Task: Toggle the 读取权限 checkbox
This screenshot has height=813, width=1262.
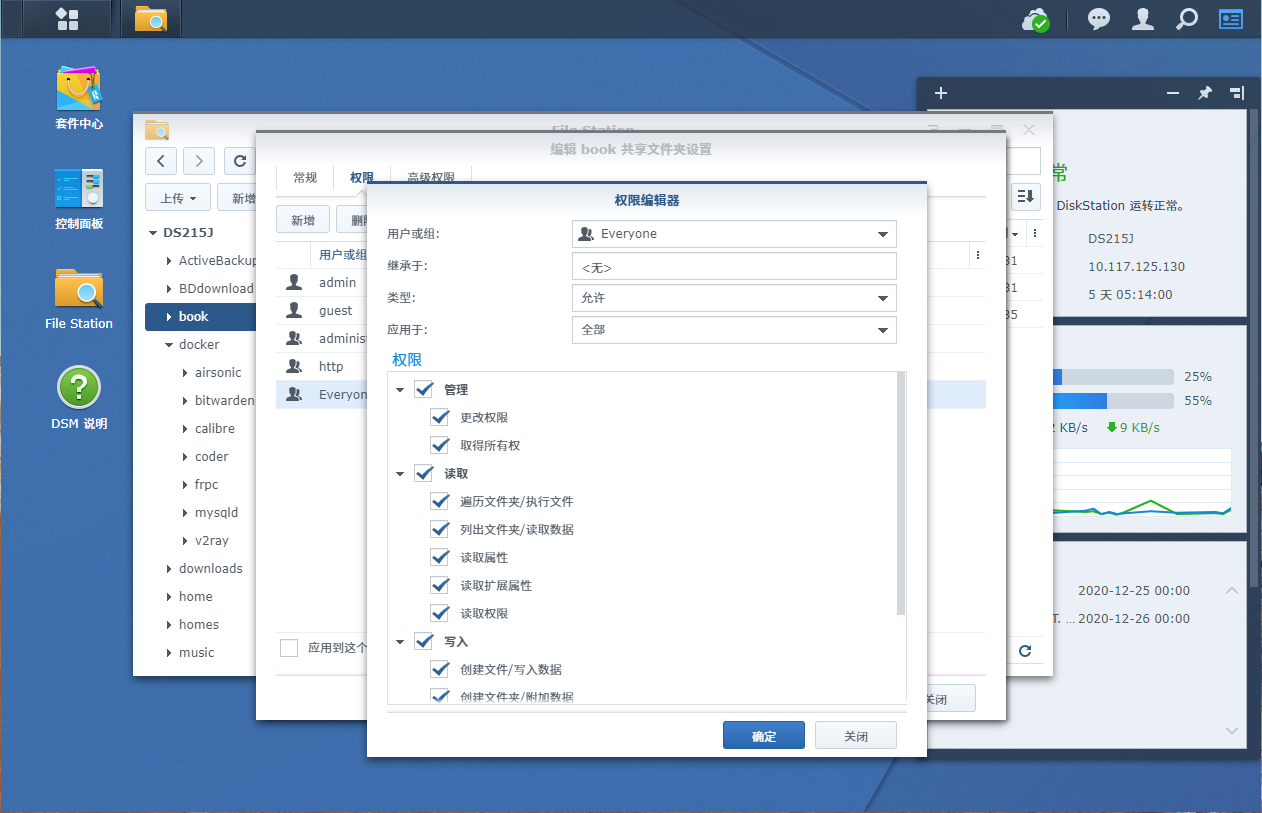Action: (x=439, y=613)
